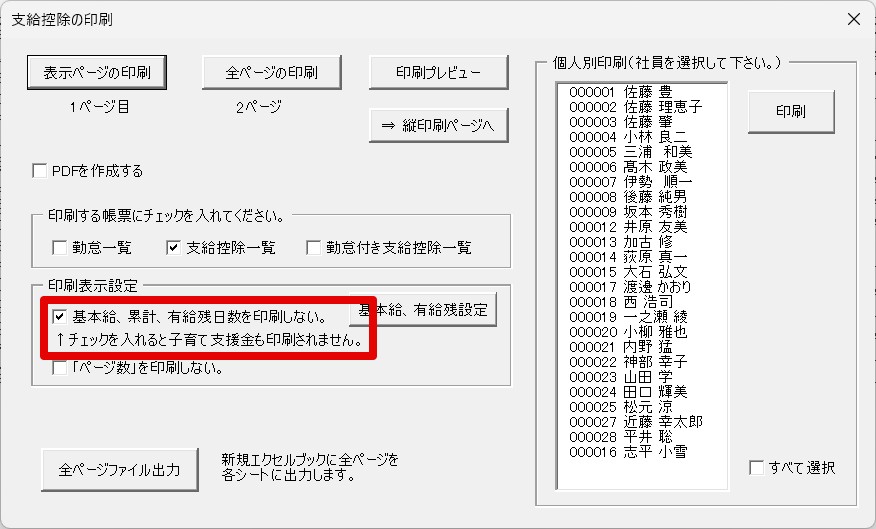Viewport: 876px width, 529px height.
Task: Click the 印刷 button for individual printing
Action: point(790,111)
